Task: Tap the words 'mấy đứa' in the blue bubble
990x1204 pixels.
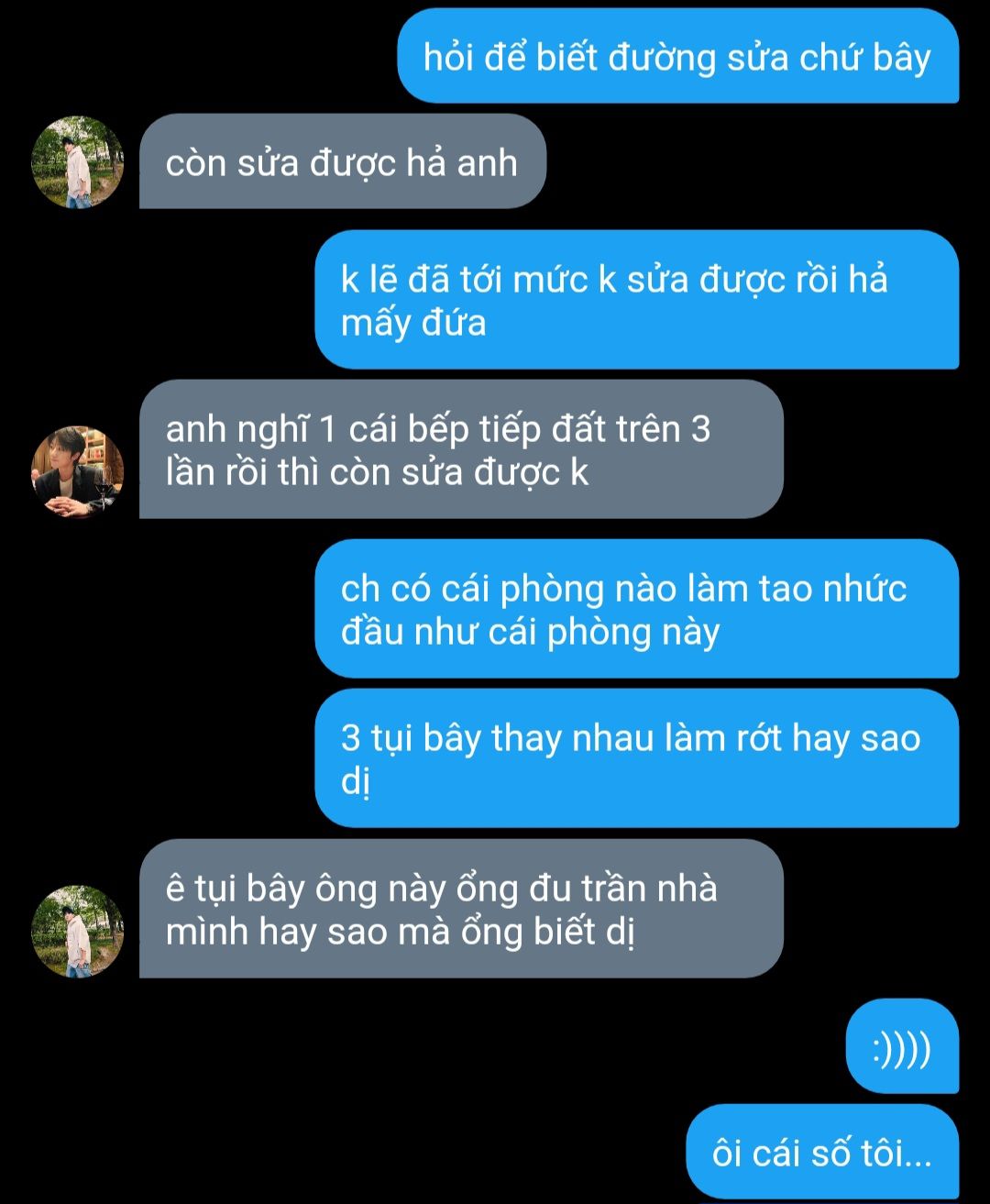Action: 413,324
